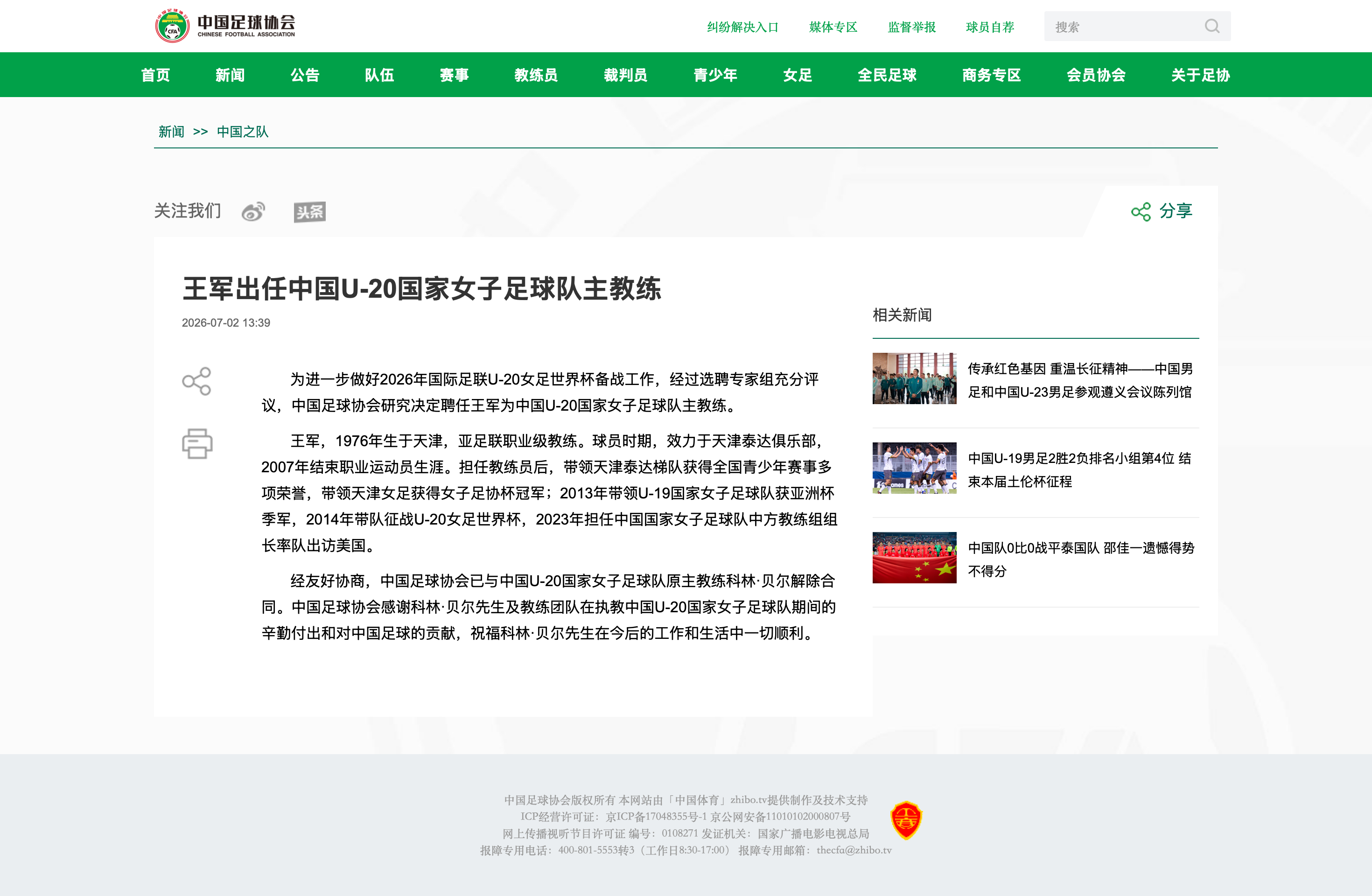1372x896 pixels.
Task: Open 纠纷解决入口 link
Action: [x=742, y=27]
